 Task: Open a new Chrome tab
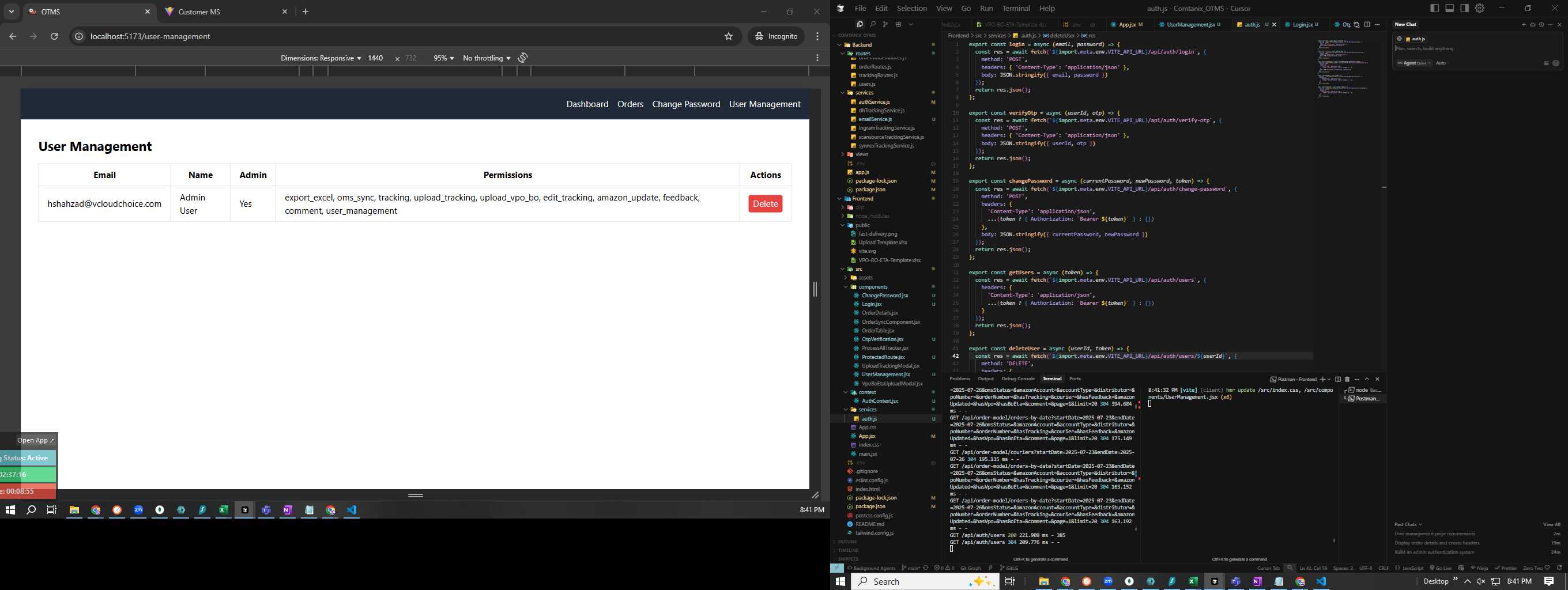pyautogui.click(x=306, y=12)
